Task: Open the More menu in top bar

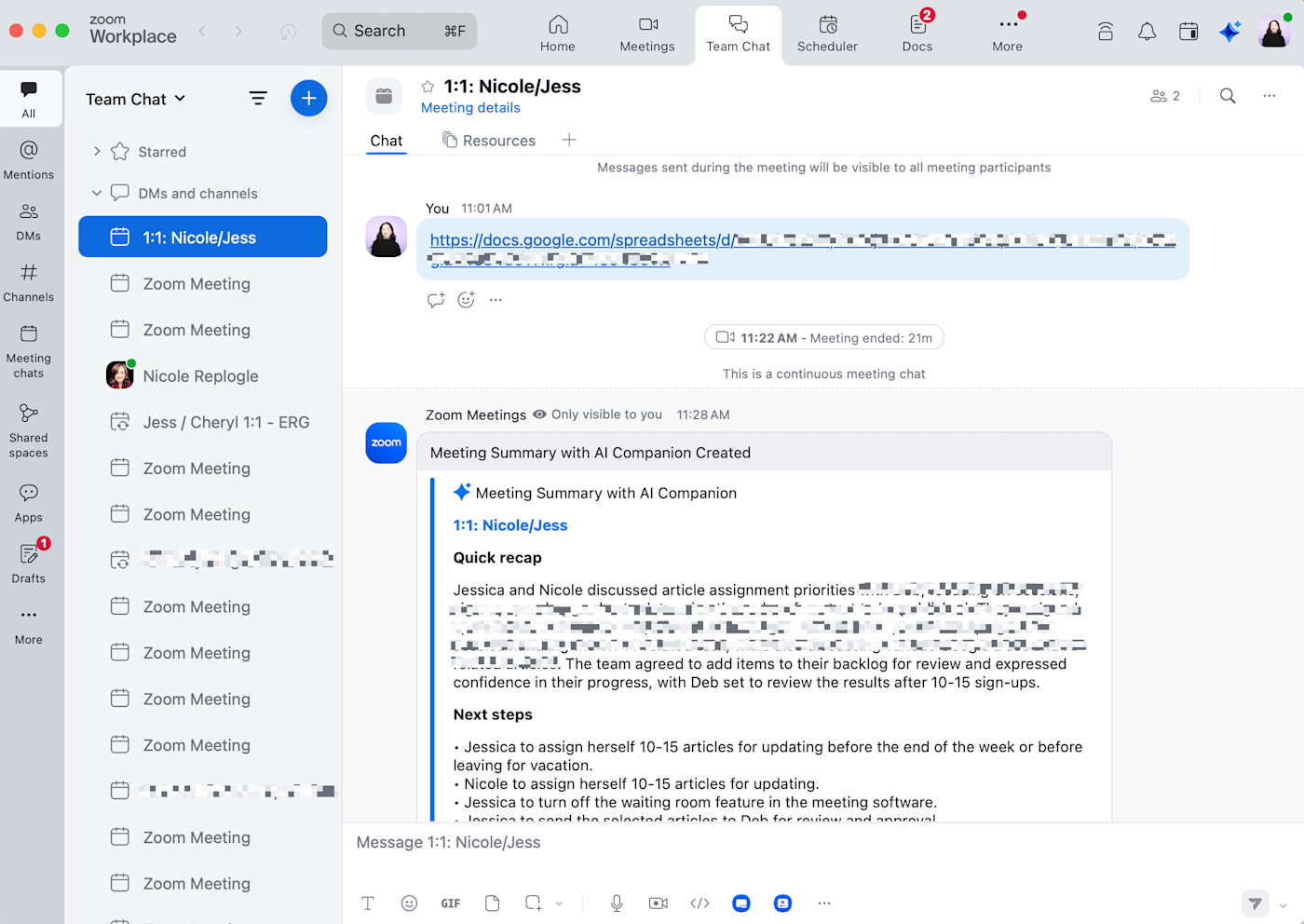Action: 1008,34
